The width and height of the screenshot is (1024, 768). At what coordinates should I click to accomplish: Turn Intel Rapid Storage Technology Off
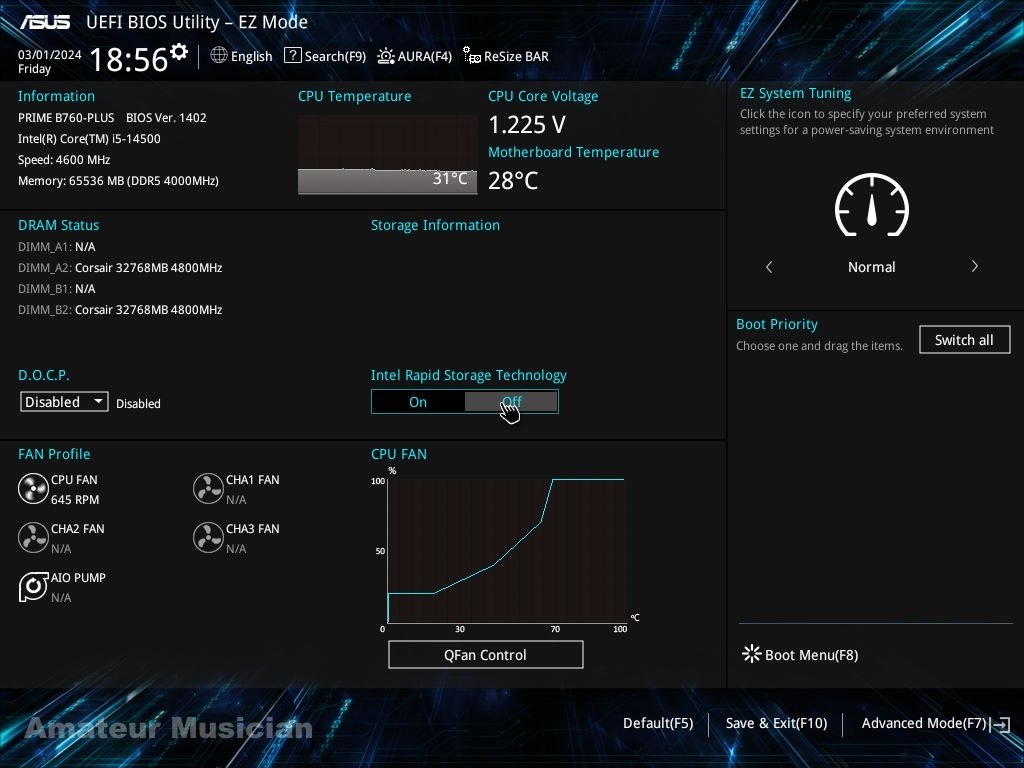511,402
